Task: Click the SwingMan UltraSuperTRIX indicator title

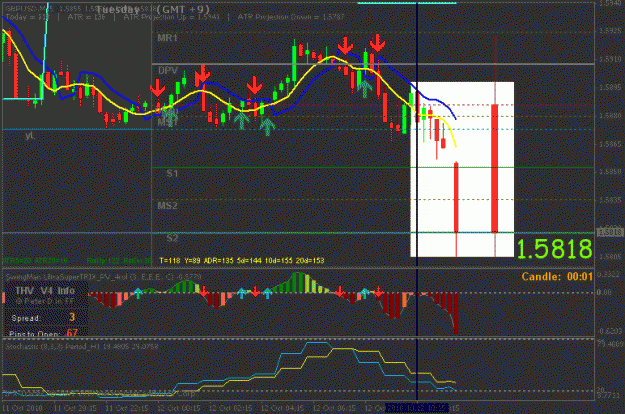Action: [103, 276]
